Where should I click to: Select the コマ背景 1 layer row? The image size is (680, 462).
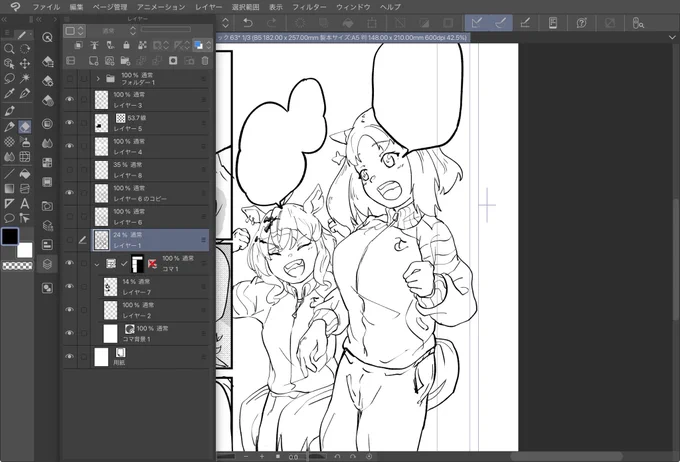(154, 334)
